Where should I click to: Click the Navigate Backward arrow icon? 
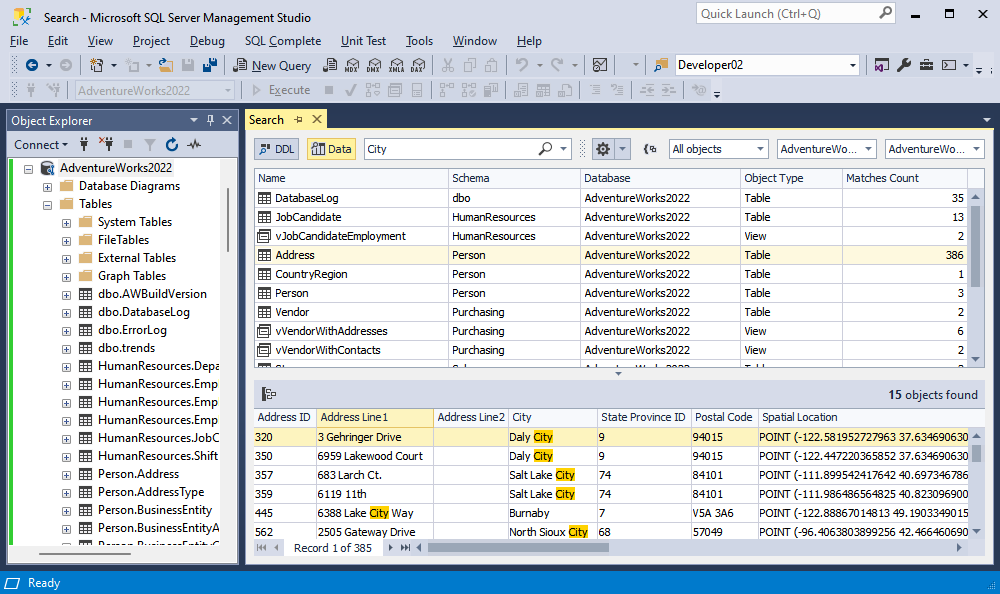[x=31, y=65]
